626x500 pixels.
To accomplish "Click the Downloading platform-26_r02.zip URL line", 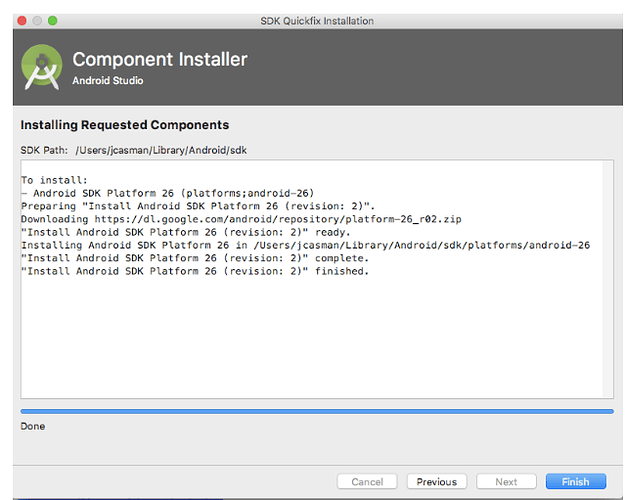I will [x=241, y=219].
